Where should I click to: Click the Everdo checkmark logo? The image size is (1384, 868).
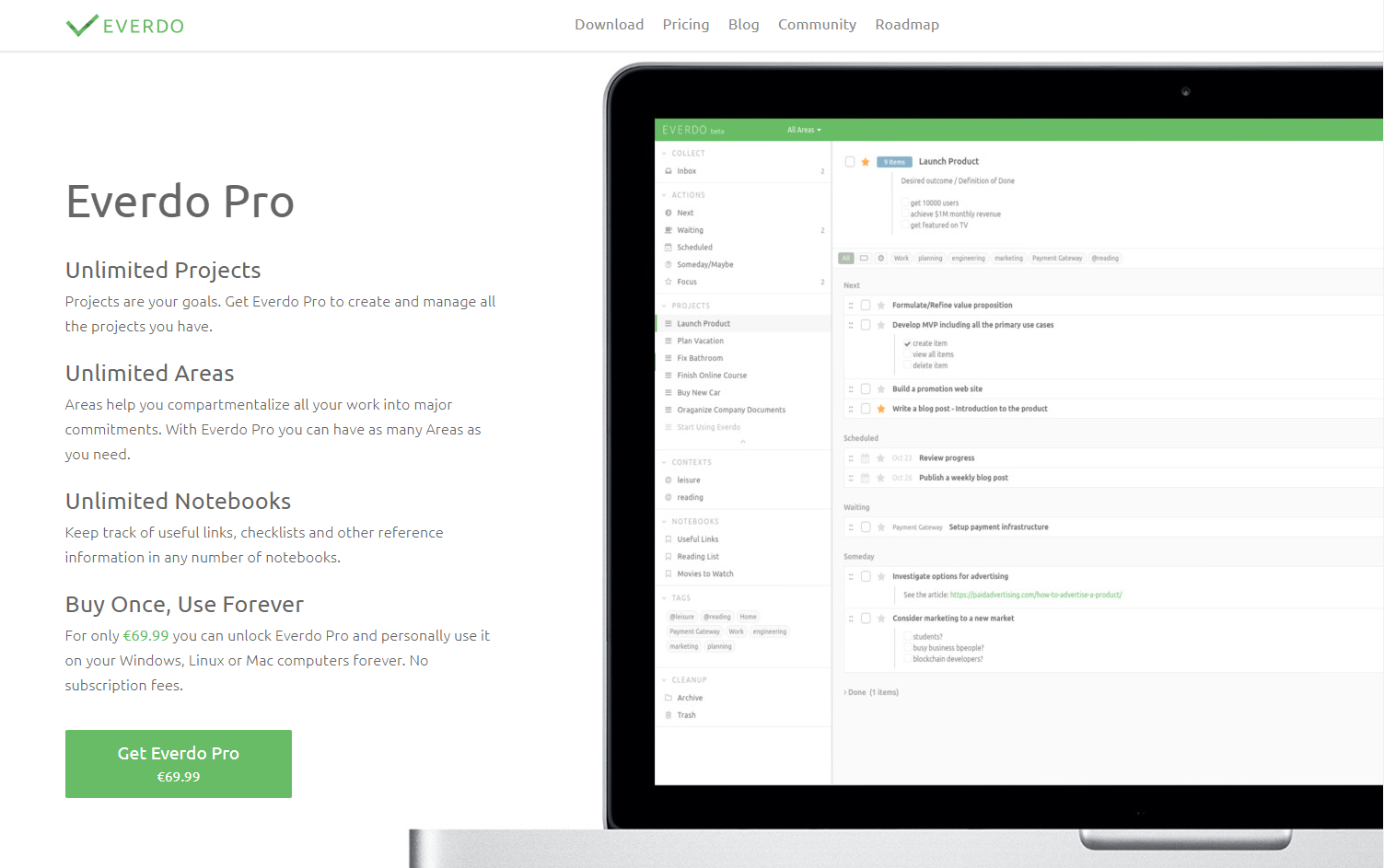coord(82,25)
